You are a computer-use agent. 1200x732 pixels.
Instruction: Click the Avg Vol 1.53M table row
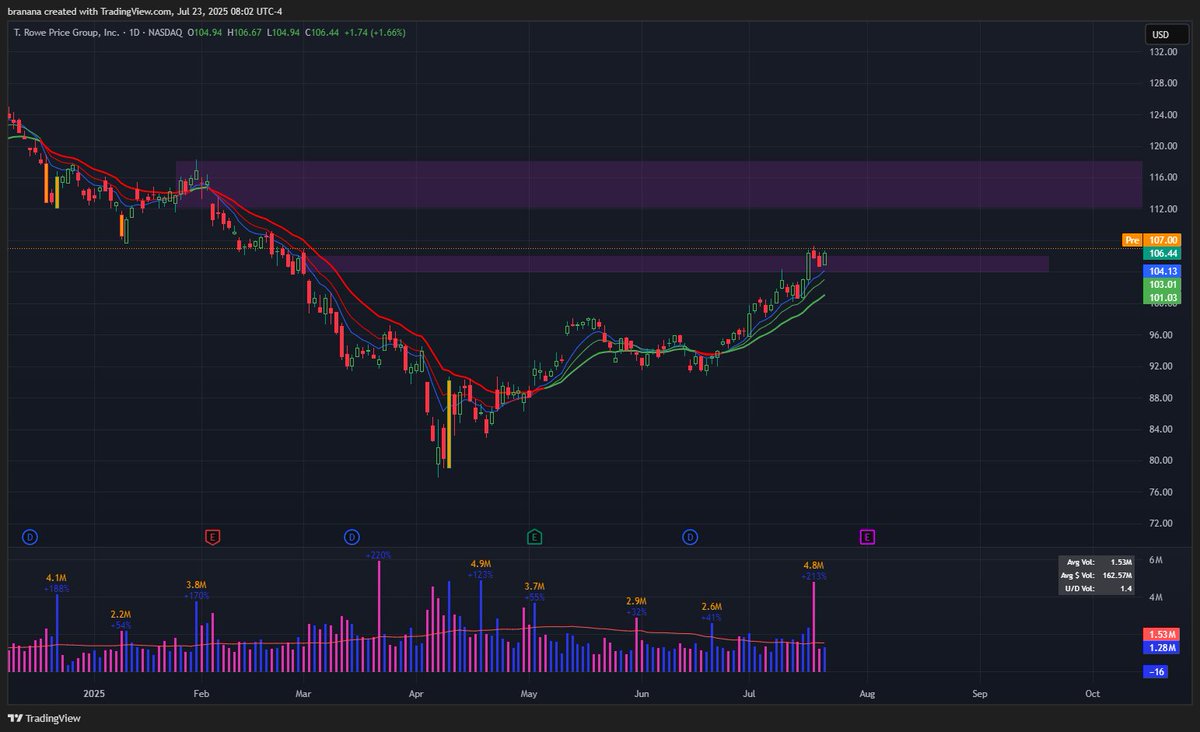point(1098,563)
